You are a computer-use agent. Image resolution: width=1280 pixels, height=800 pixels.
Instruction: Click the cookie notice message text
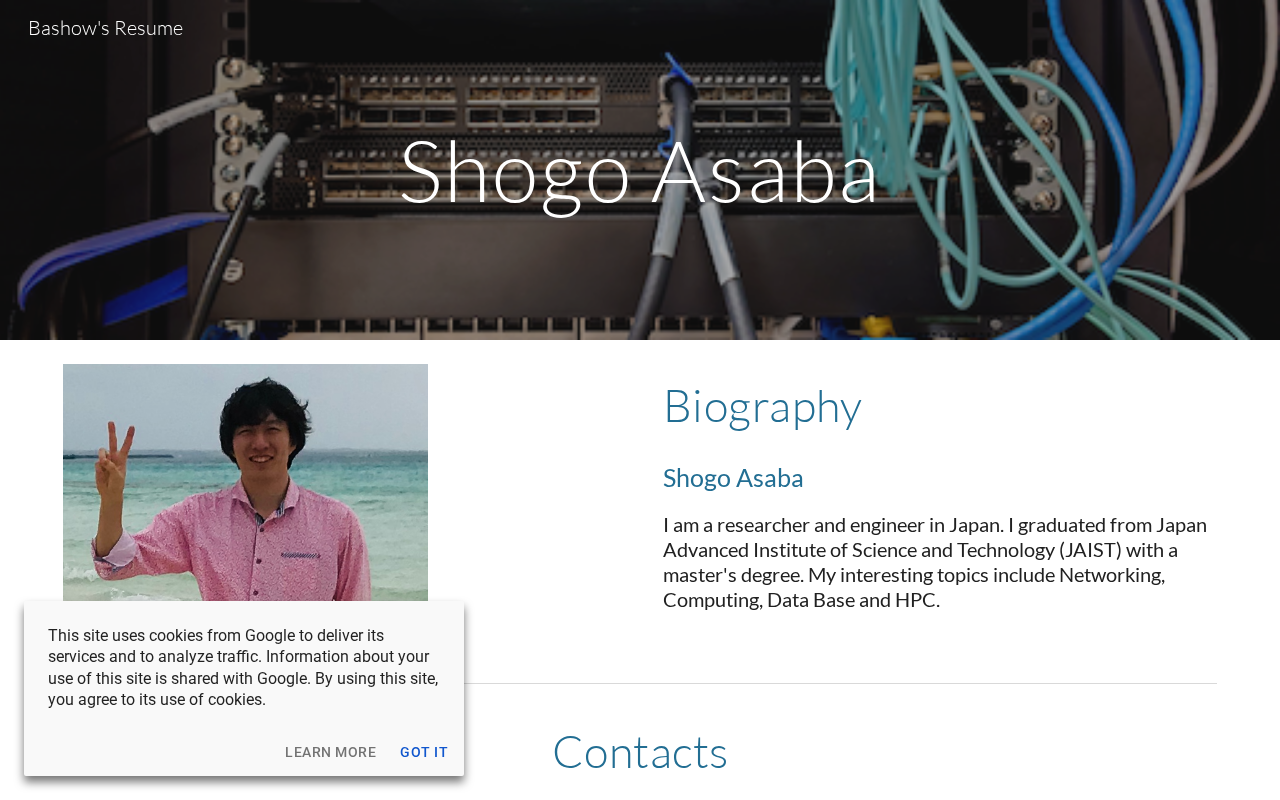pos(243,667)
